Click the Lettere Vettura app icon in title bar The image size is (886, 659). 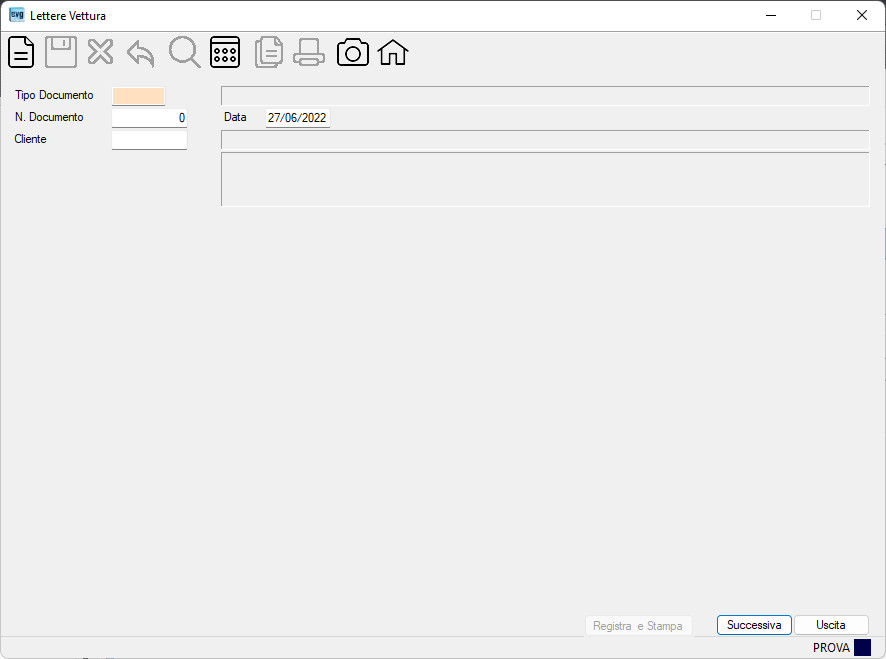click(17, 15)
